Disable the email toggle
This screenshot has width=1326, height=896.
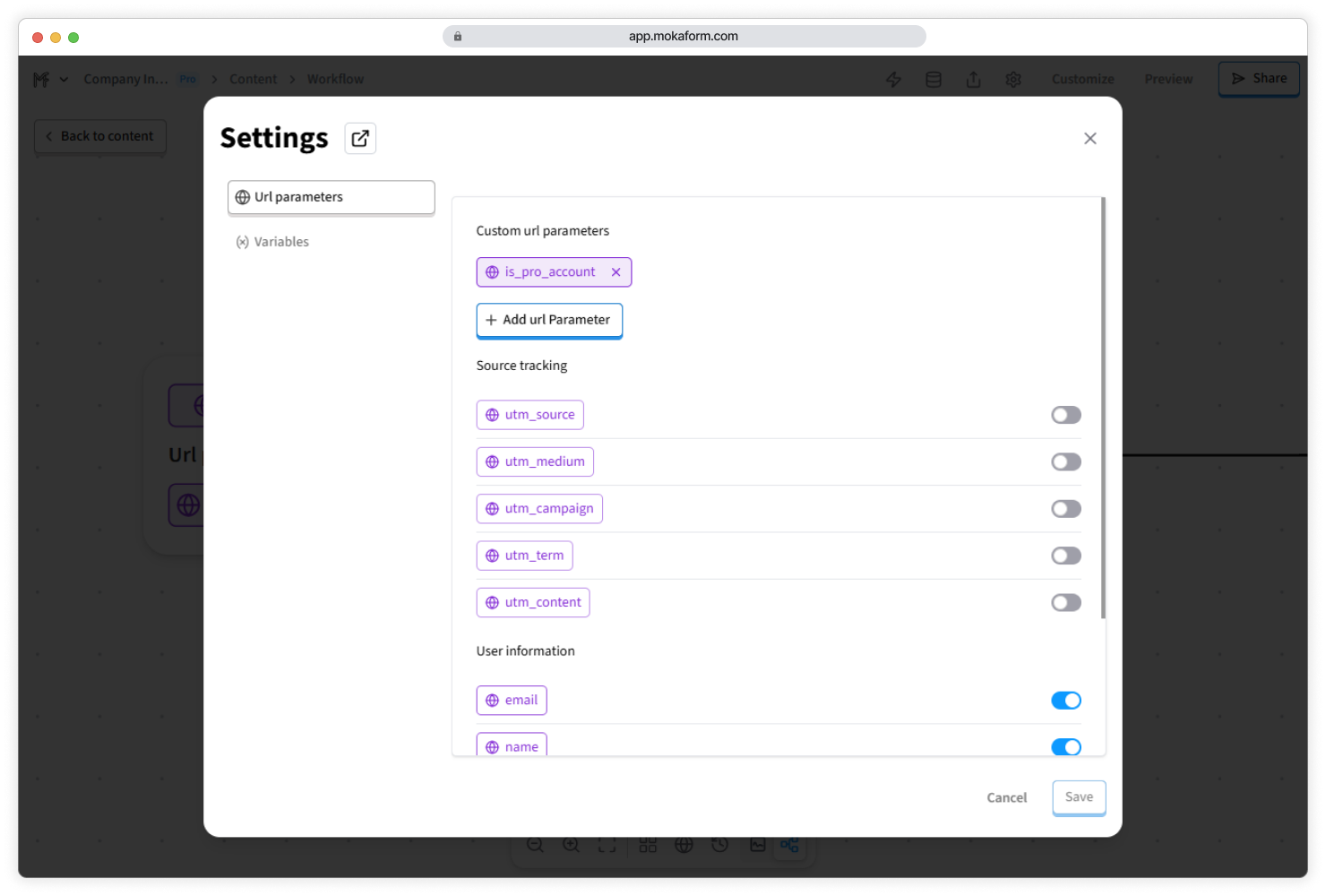(x=1066, y=701)
